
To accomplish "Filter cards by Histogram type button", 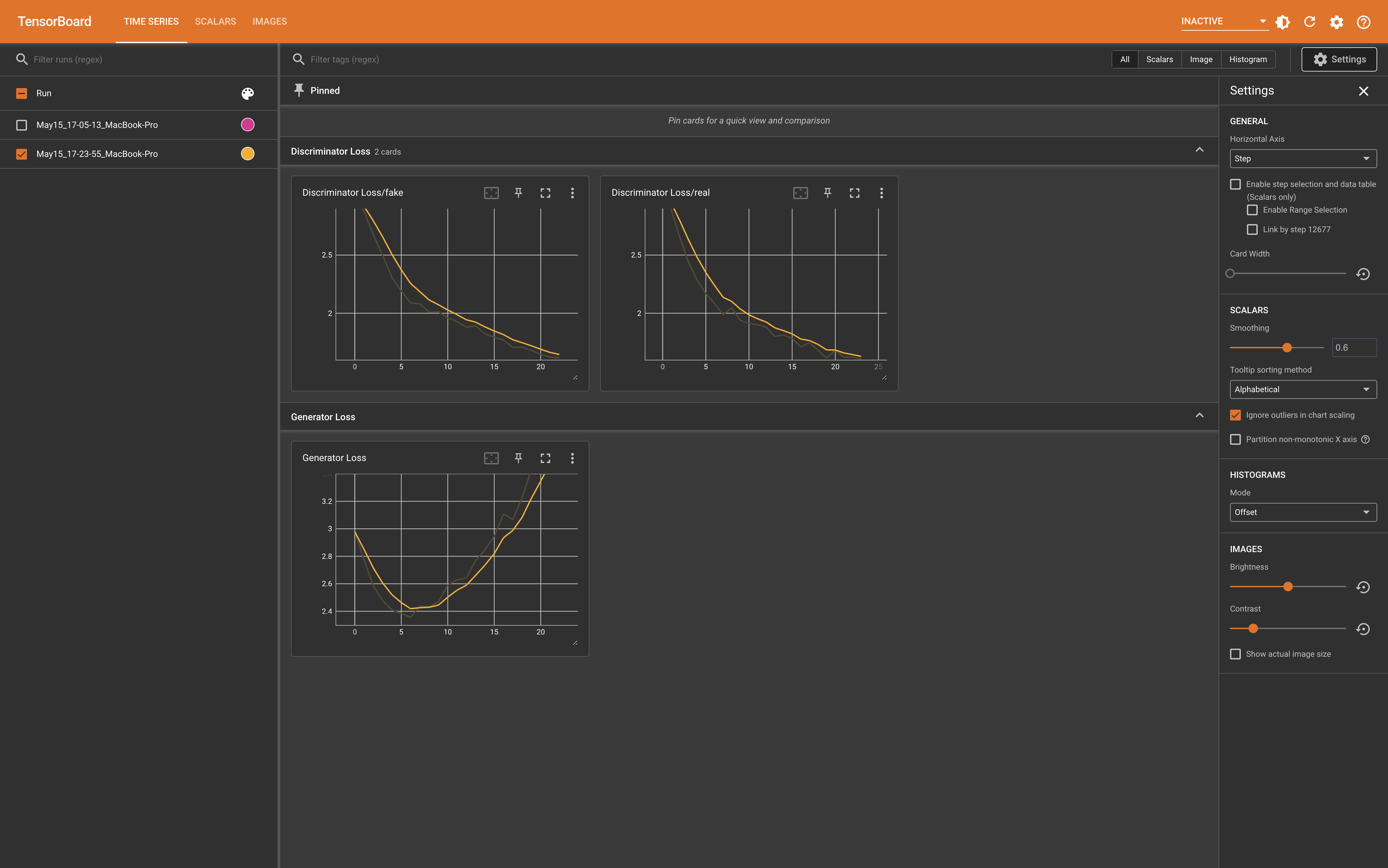I will (1248, 60).
